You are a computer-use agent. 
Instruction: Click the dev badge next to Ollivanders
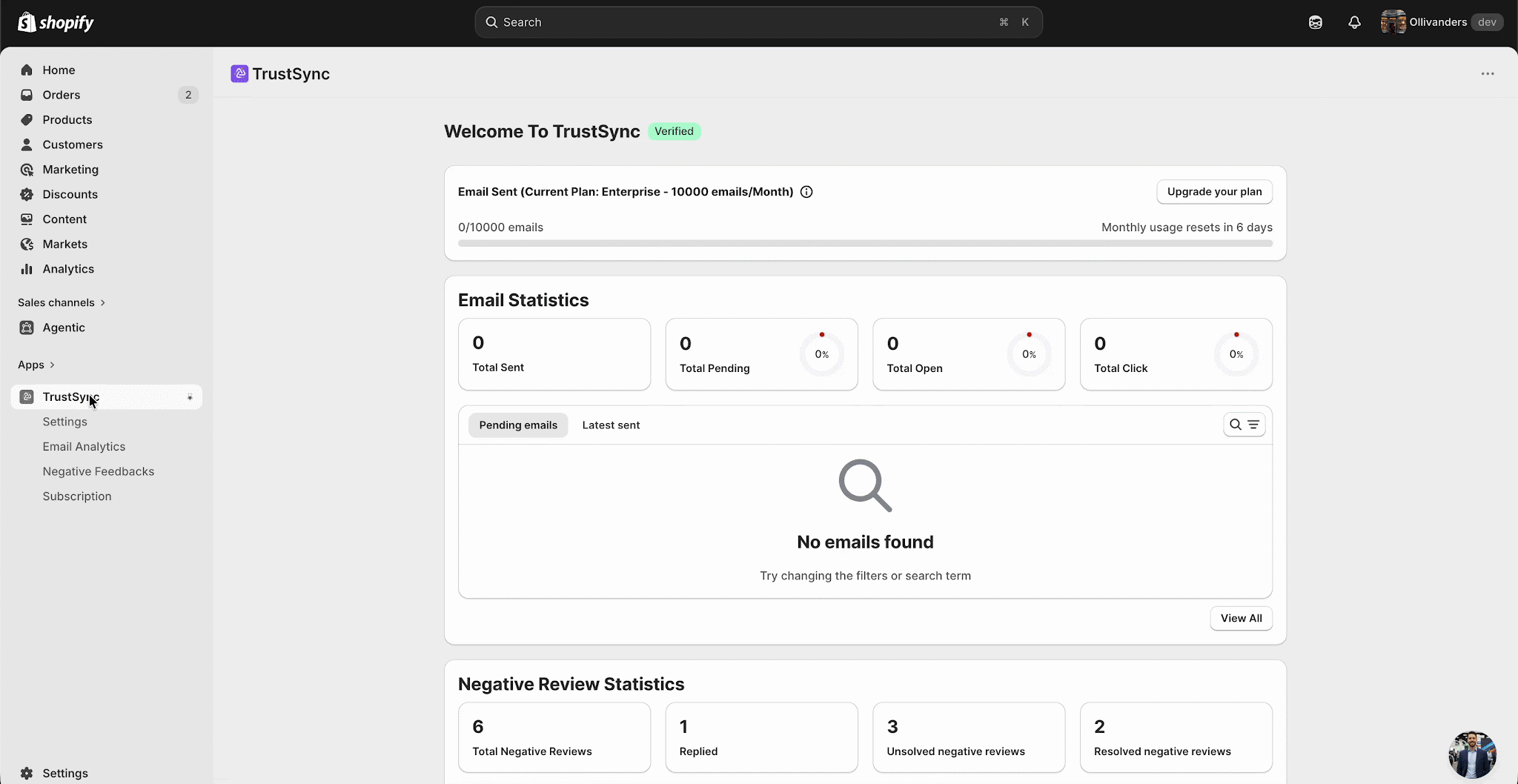pos(1487,22)
